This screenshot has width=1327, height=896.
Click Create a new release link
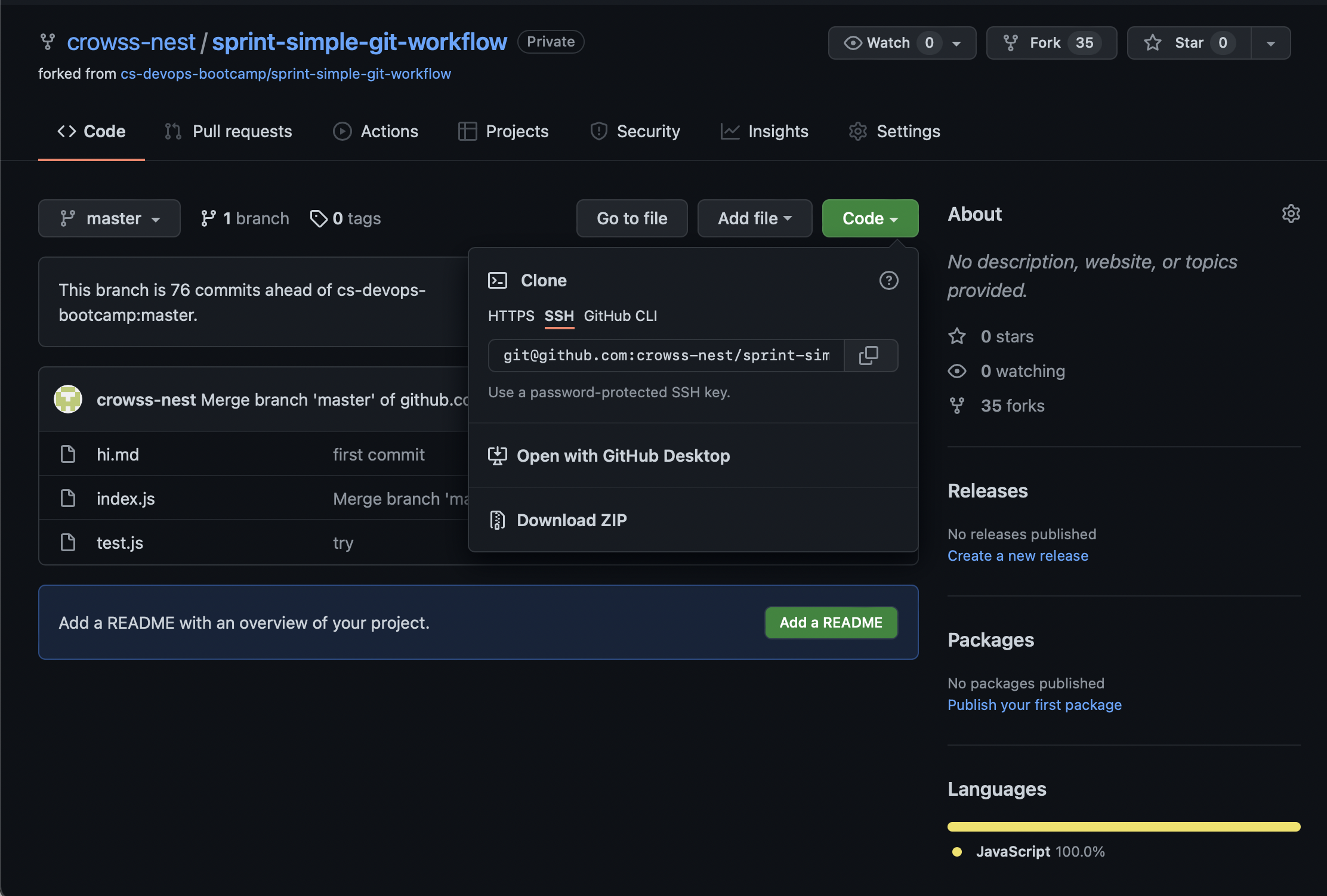pyautogui.click(x=1018, y=556)
